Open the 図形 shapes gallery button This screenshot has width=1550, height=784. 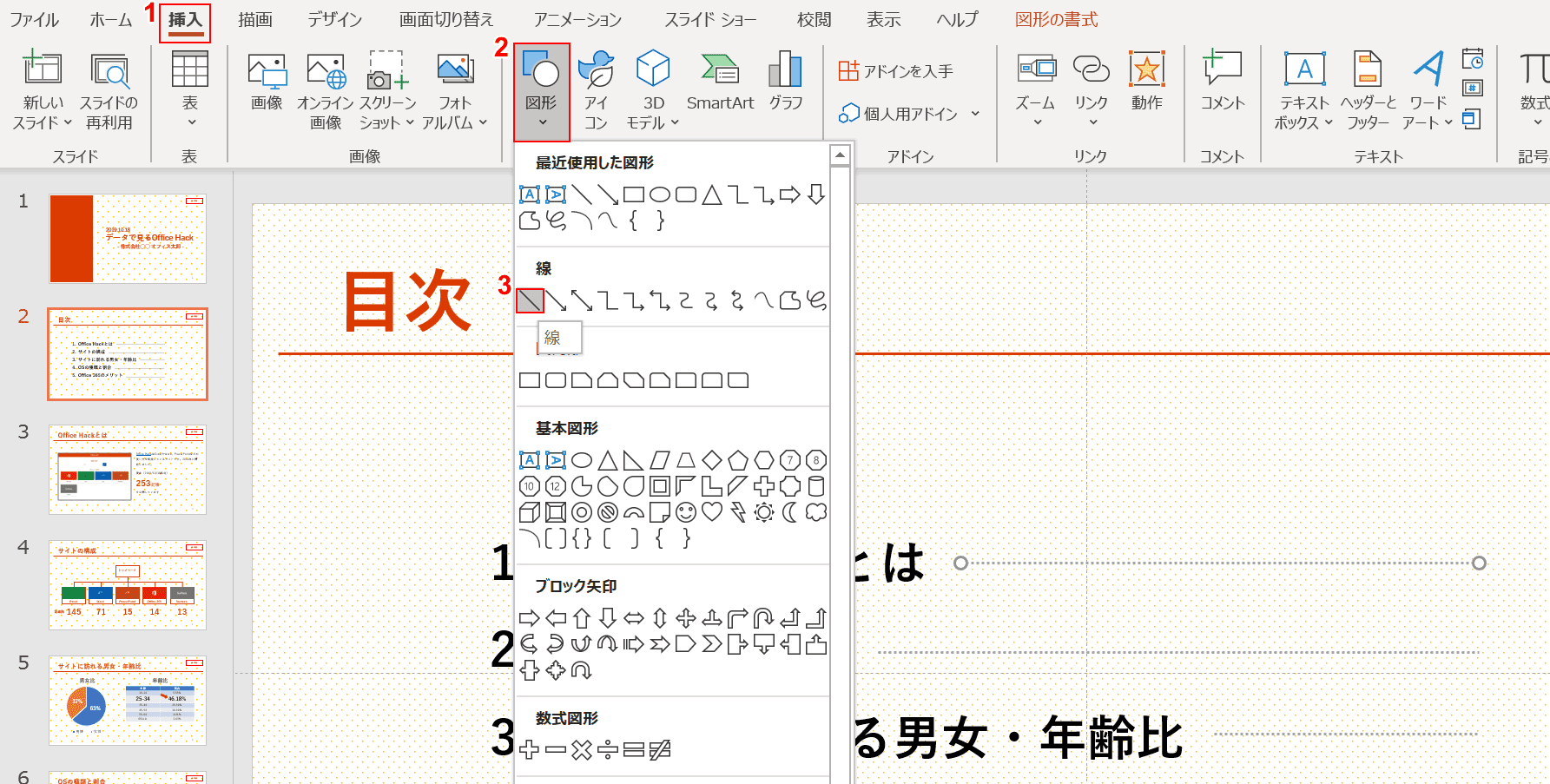541,92
